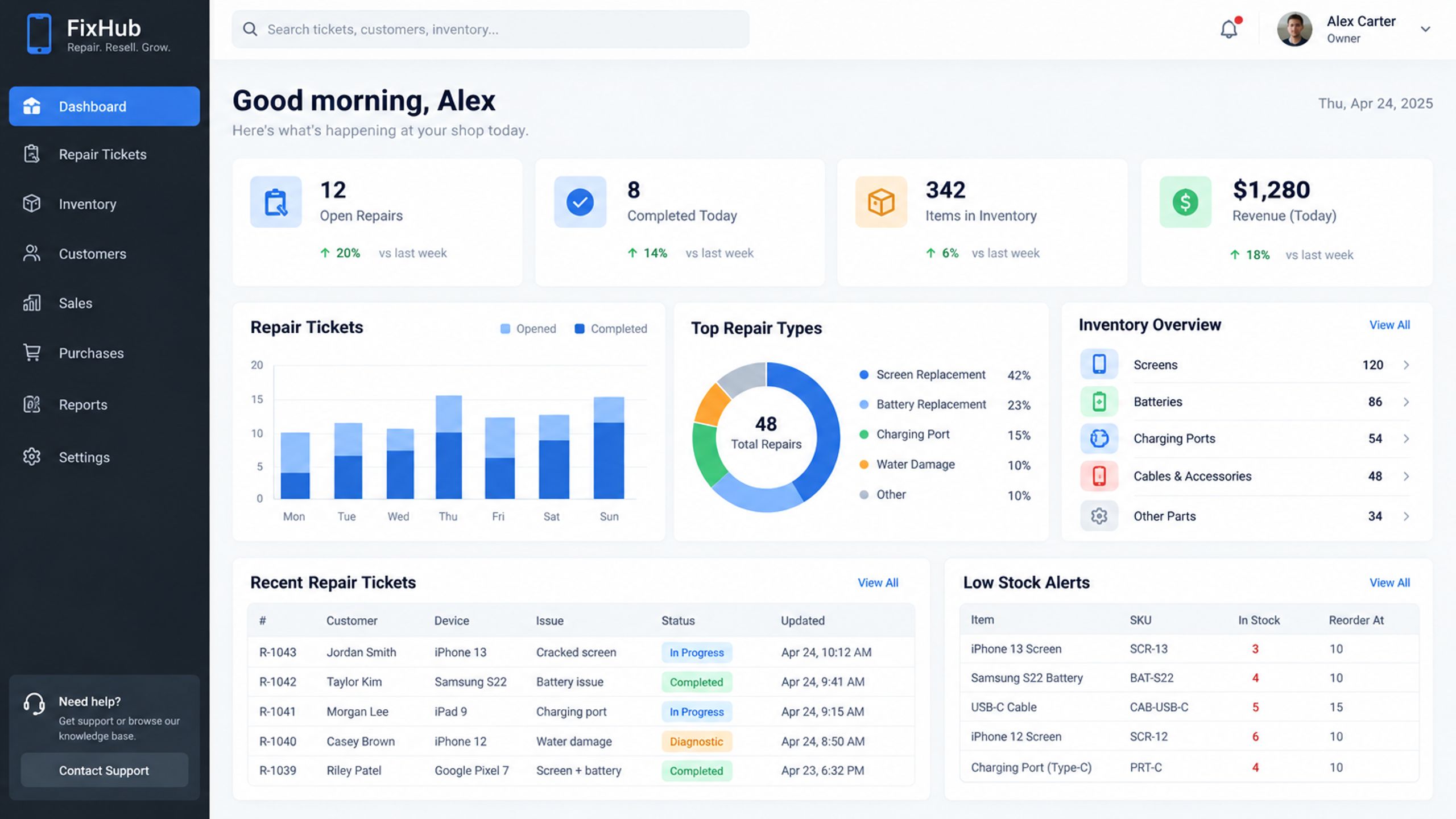Click the Completed Today checkmark icon

click(x=580, y=202)
